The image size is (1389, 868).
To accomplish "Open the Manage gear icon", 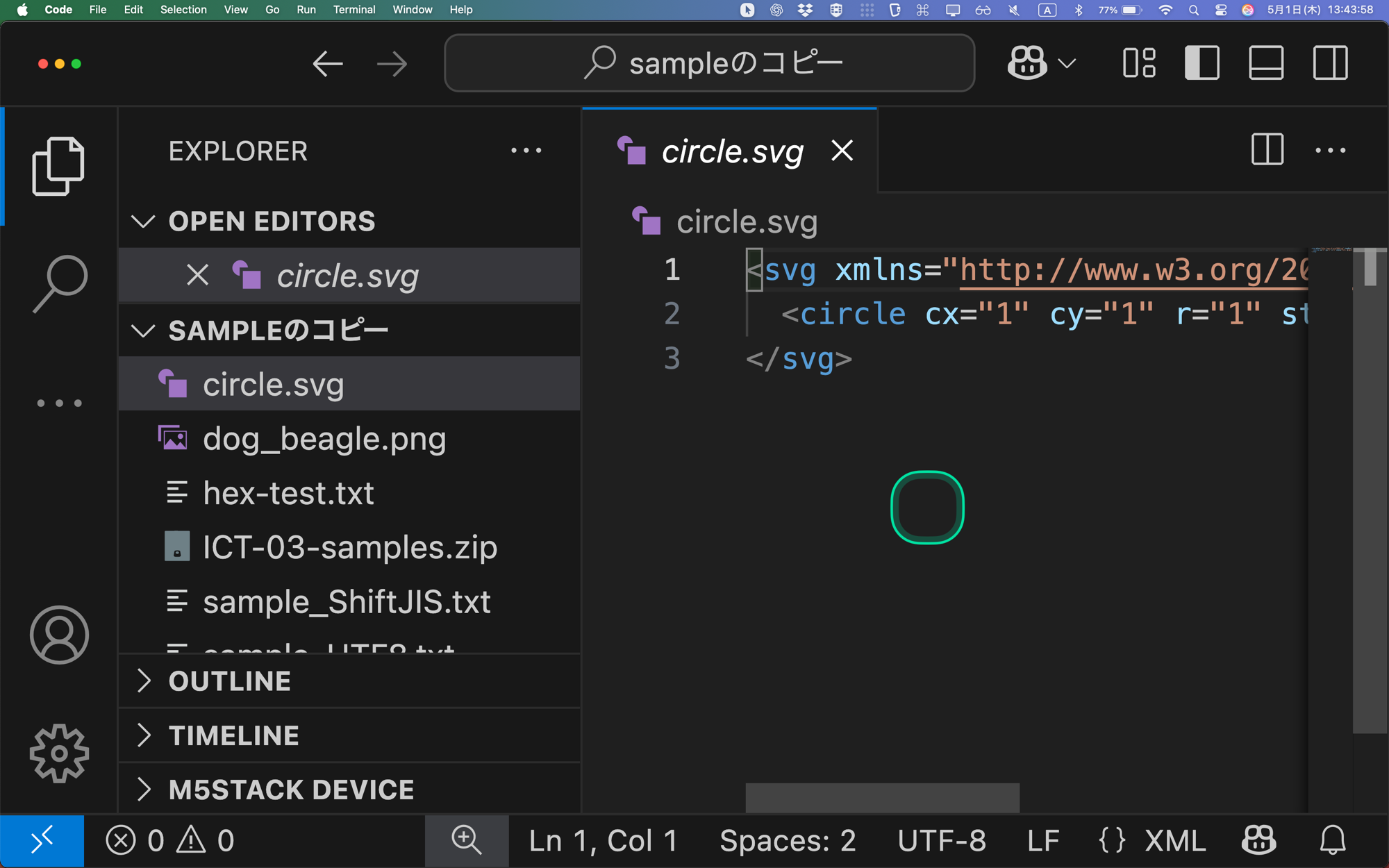I will point(59,753).
